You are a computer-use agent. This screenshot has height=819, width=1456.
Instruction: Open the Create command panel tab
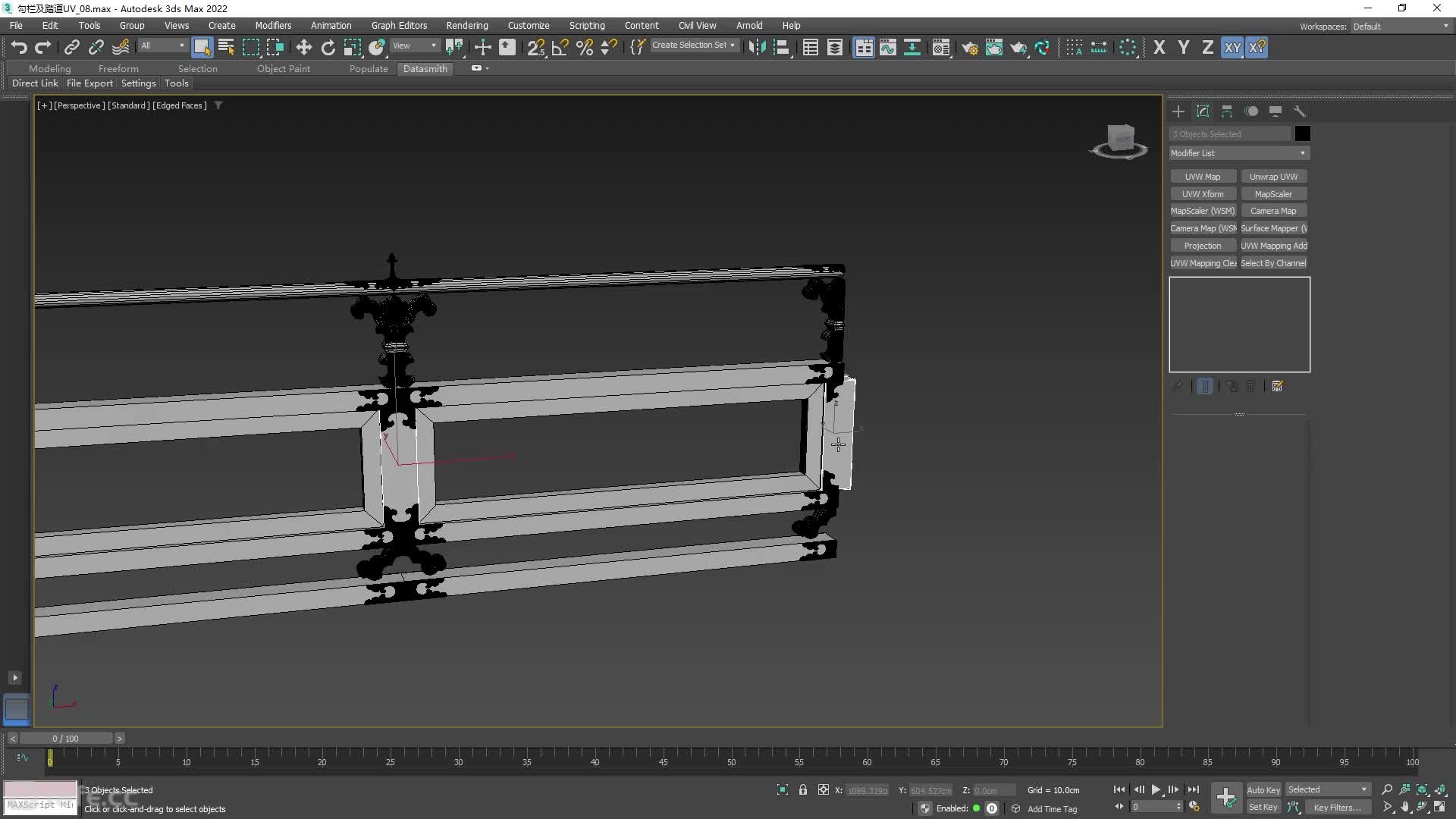[x=1178, y=111]
